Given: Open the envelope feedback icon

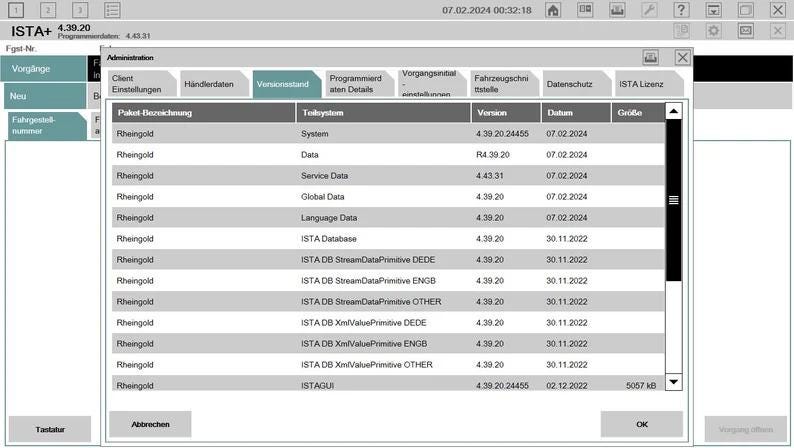Looking at the screenshot, I should [745, 31].
